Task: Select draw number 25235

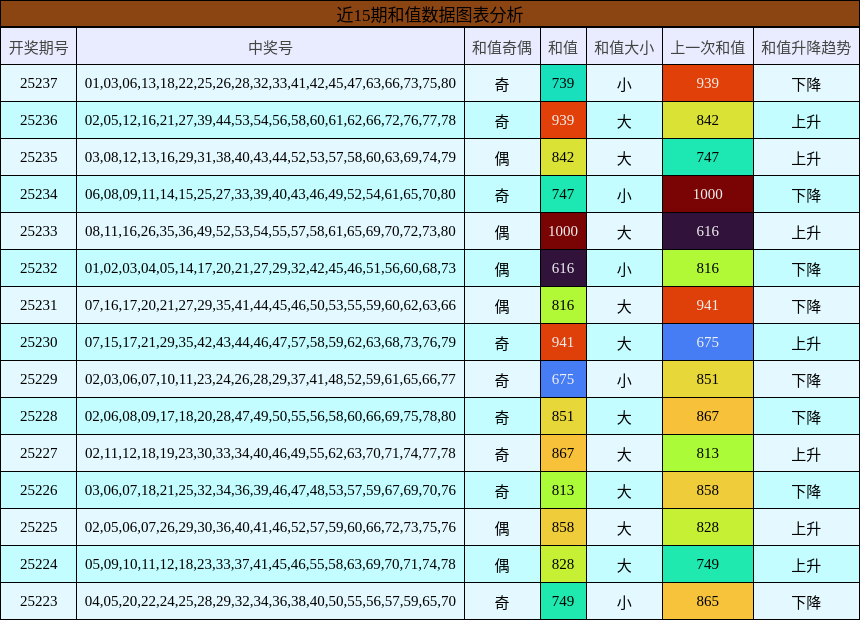Action: pos(38,157)
